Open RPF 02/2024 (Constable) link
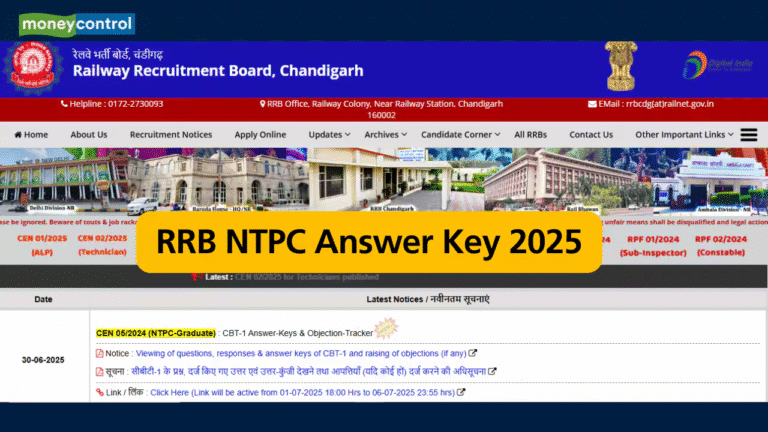768x432 pixels. pos(720,246)
